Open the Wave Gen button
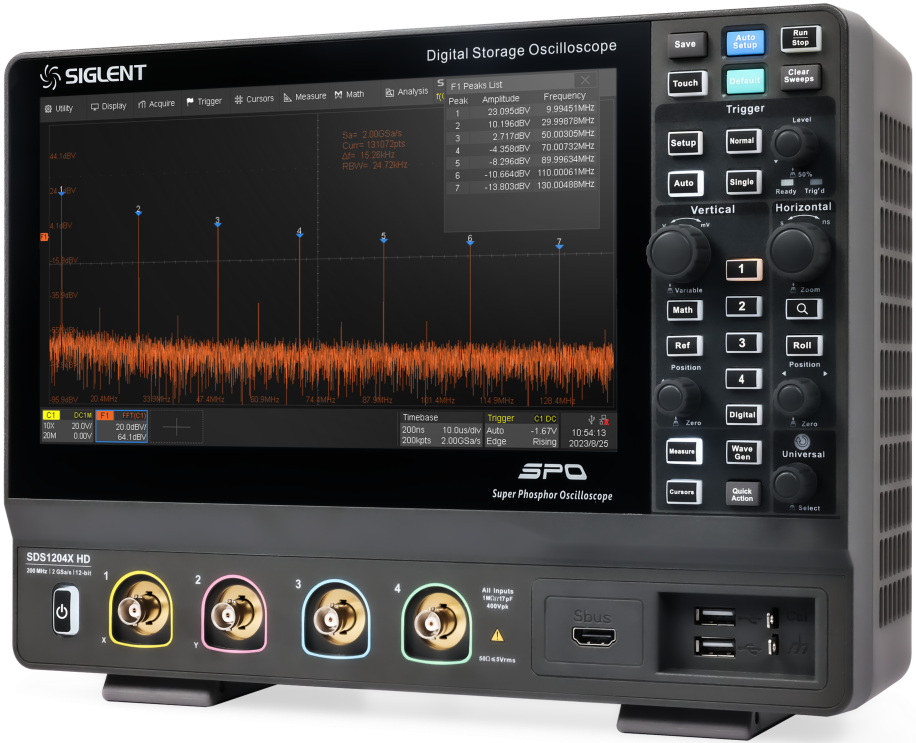Screen dimensions: 916x743 coord(743,453)
